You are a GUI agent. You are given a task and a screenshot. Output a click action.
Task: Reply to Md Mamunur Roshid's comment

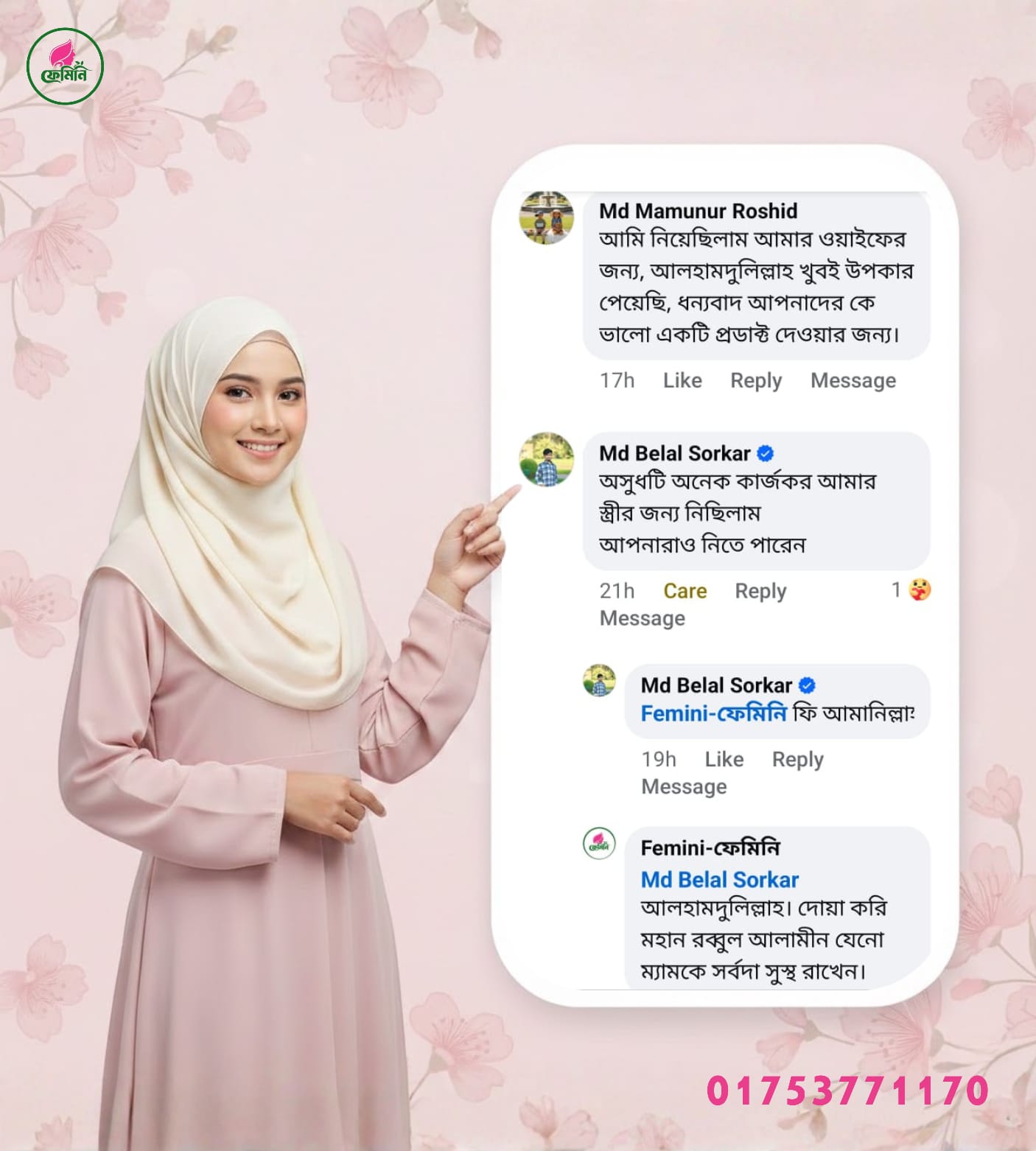click(x=756, y=381)
